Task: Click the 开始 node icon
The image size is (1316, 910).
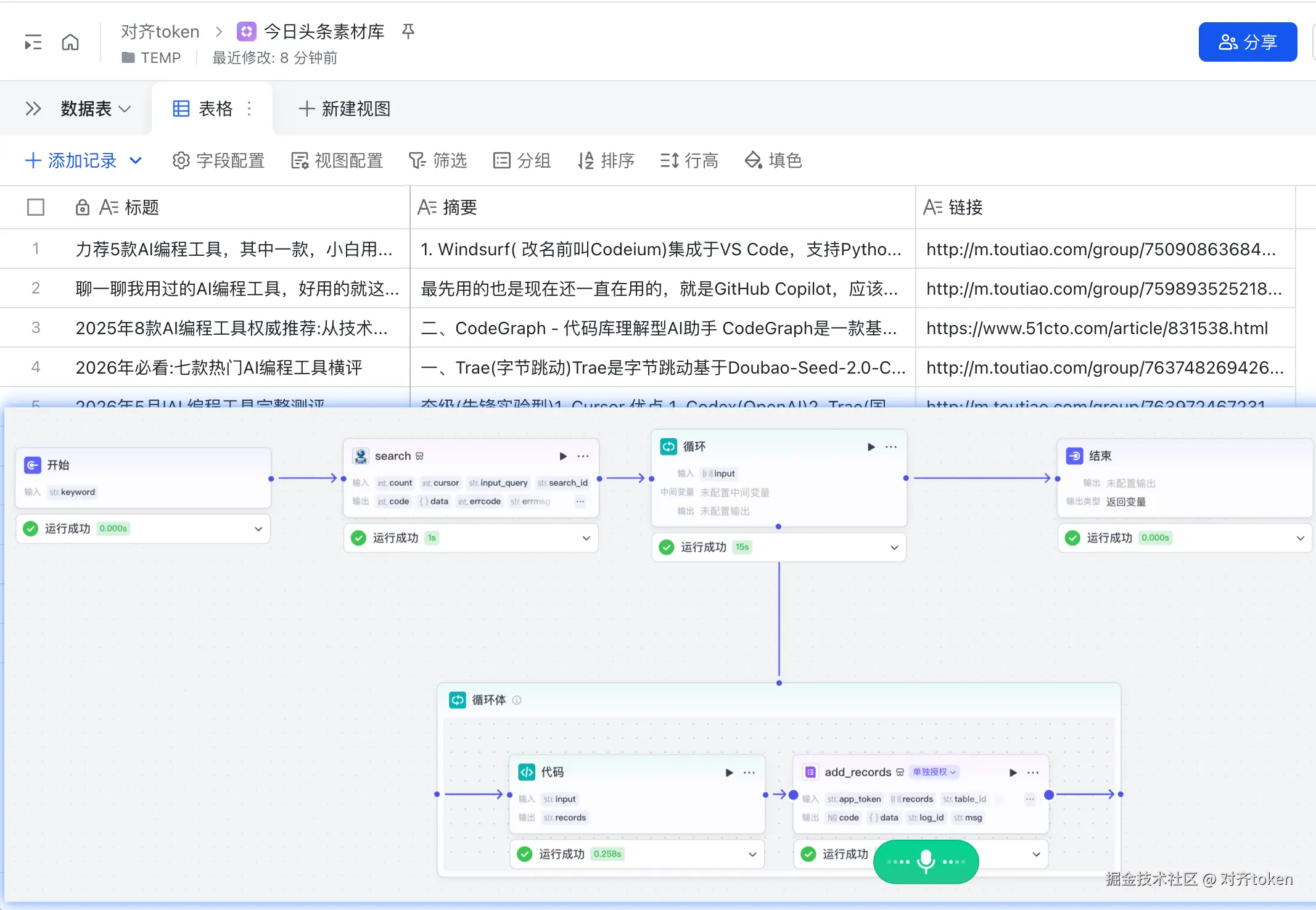Action: 33,465
